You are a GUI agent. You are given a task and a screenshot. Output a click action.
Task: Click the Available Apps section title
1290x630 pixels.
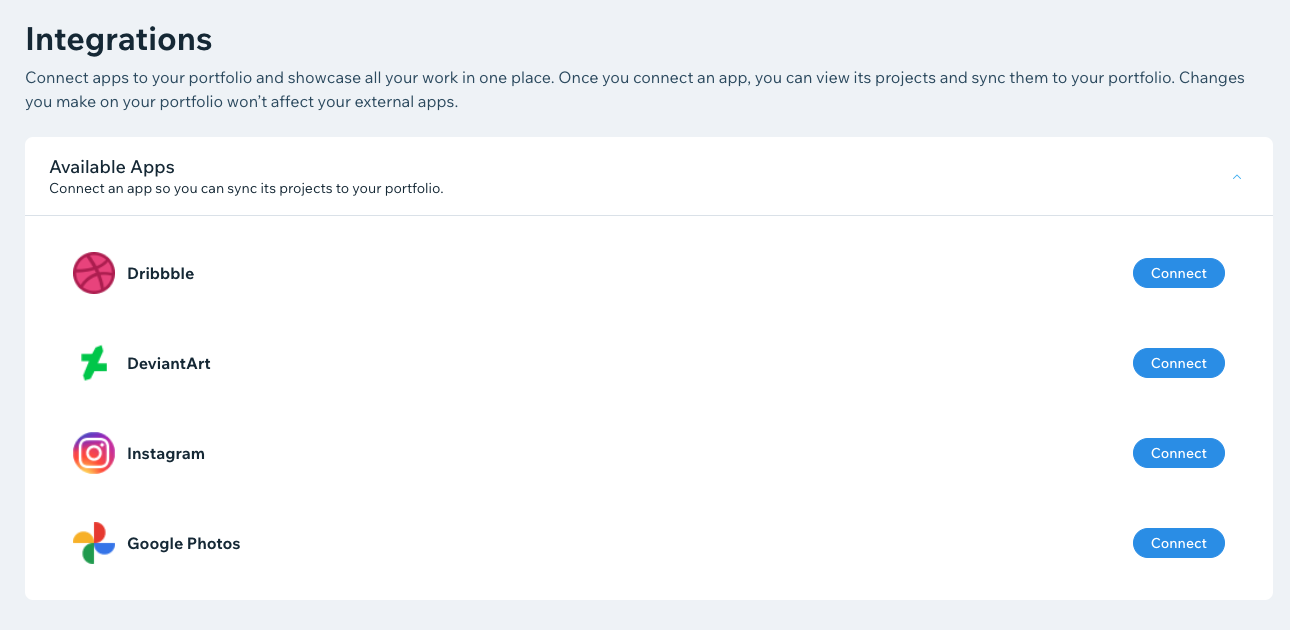[112, 167]
